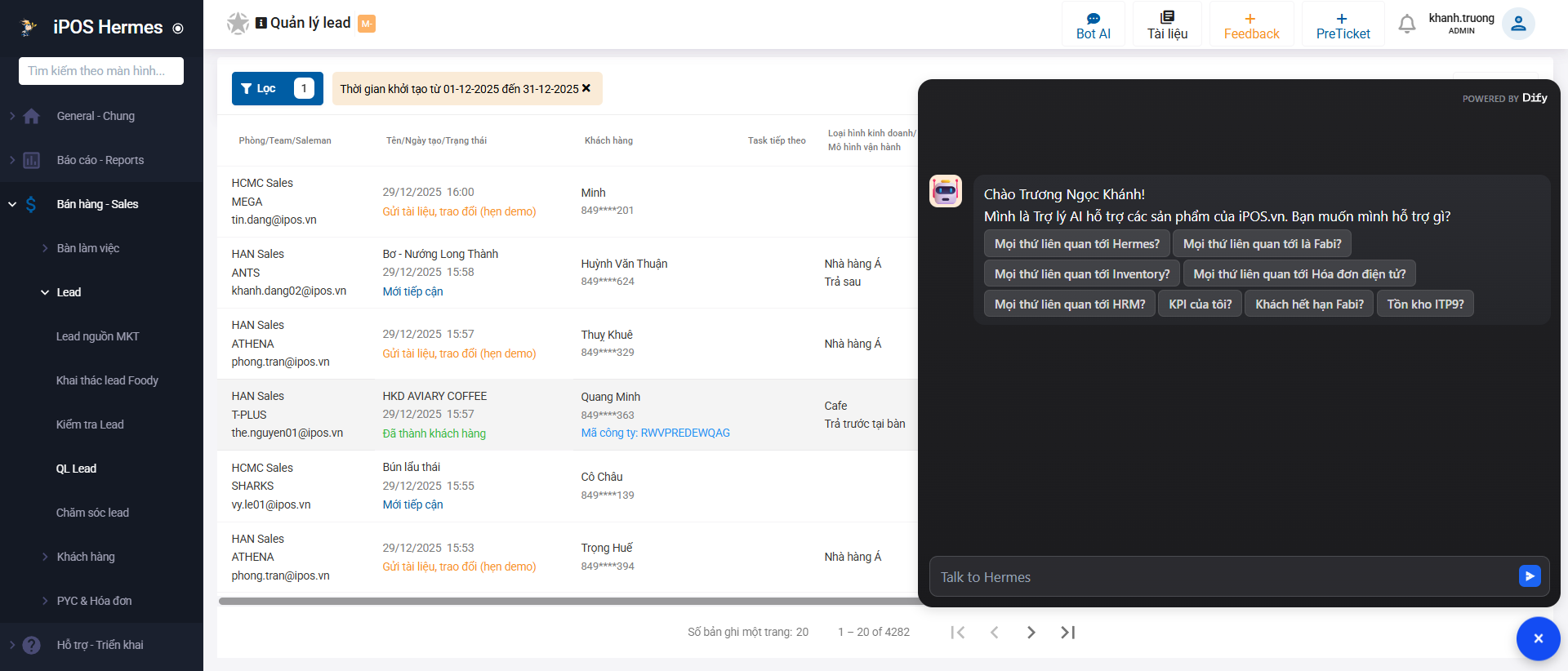Go to next page of leads
The height and width of the screenshot is (671, 1568).
(1031, 632)
